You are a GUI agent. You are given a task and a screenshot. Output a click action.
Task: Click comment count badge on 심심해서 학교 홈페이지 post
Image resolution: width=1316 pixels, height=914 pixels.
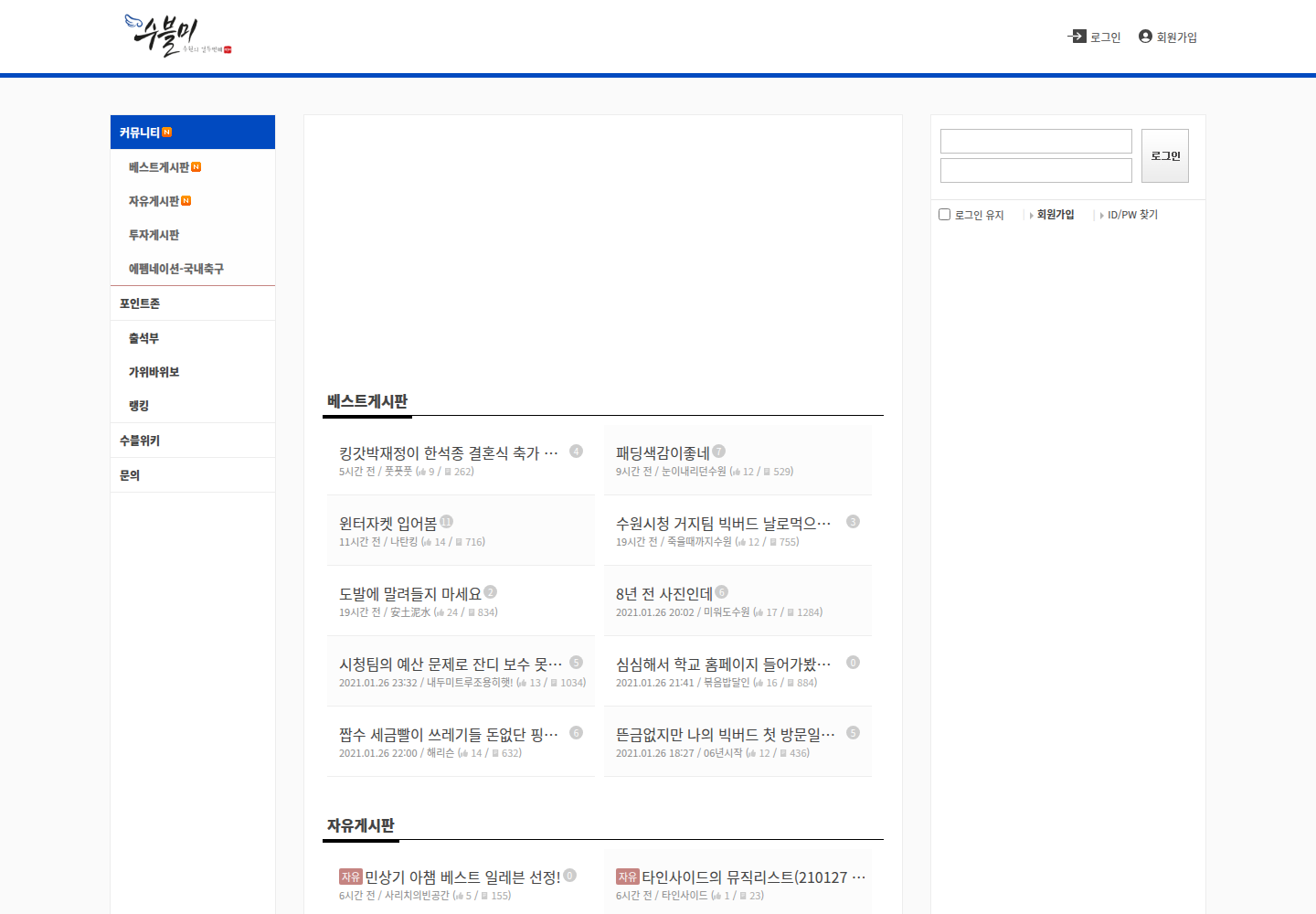pos(853,663)
